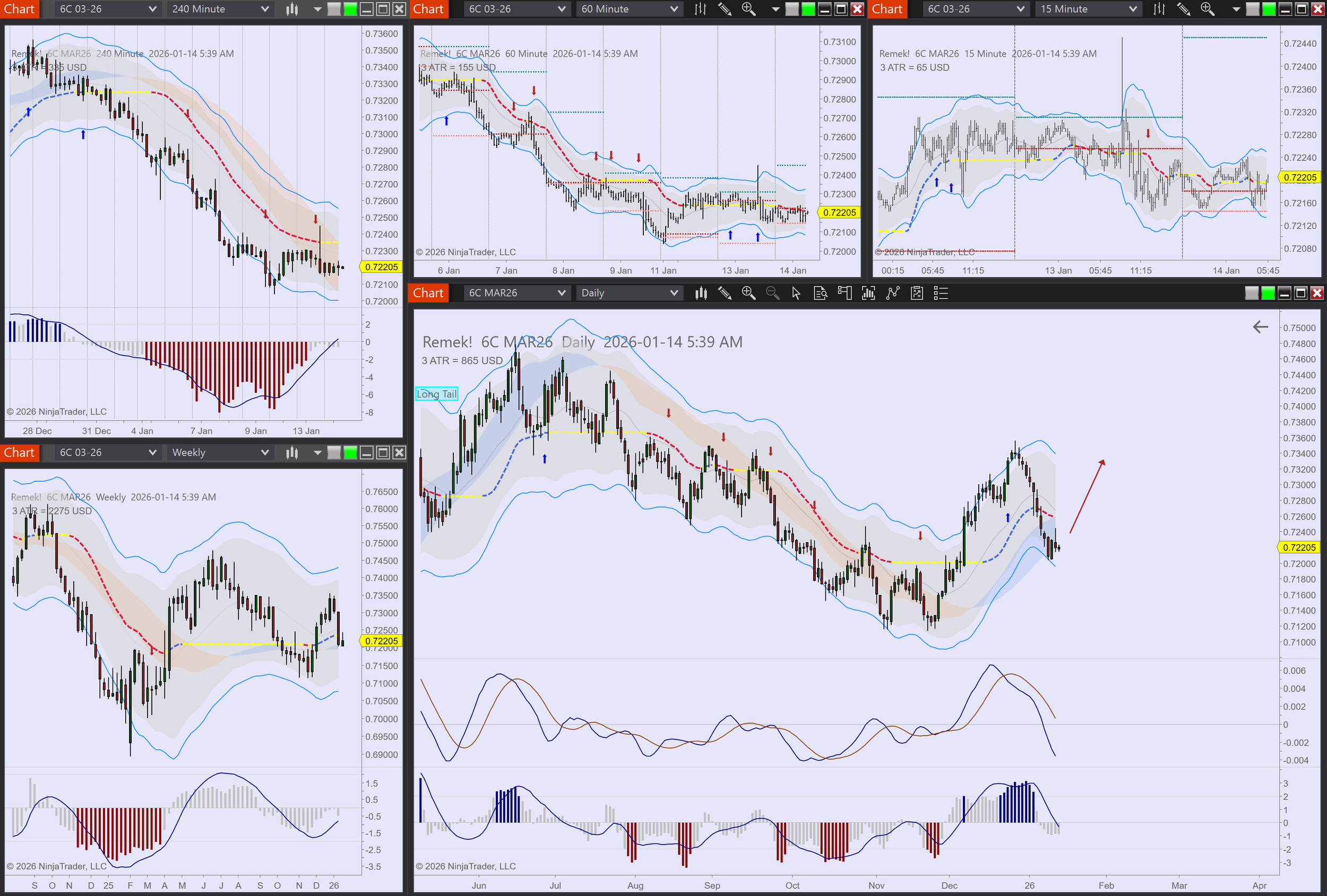Open 240 Minute interval dropdown
Viewport: 1327px width, 896px height.
coord(219,9)
